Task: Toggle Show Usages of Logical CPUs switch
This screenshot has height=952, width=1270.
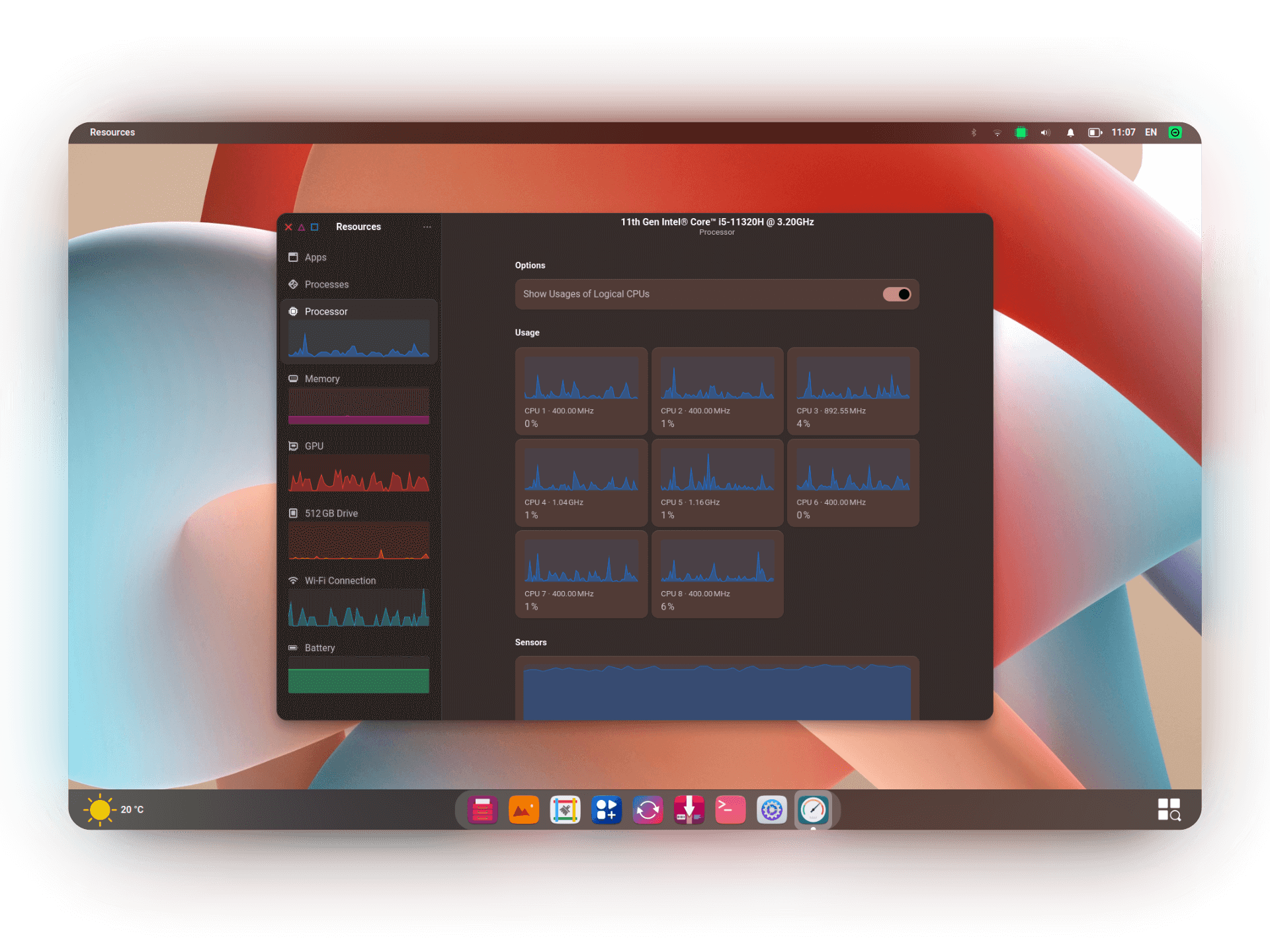Action: [x=897, y=294]
